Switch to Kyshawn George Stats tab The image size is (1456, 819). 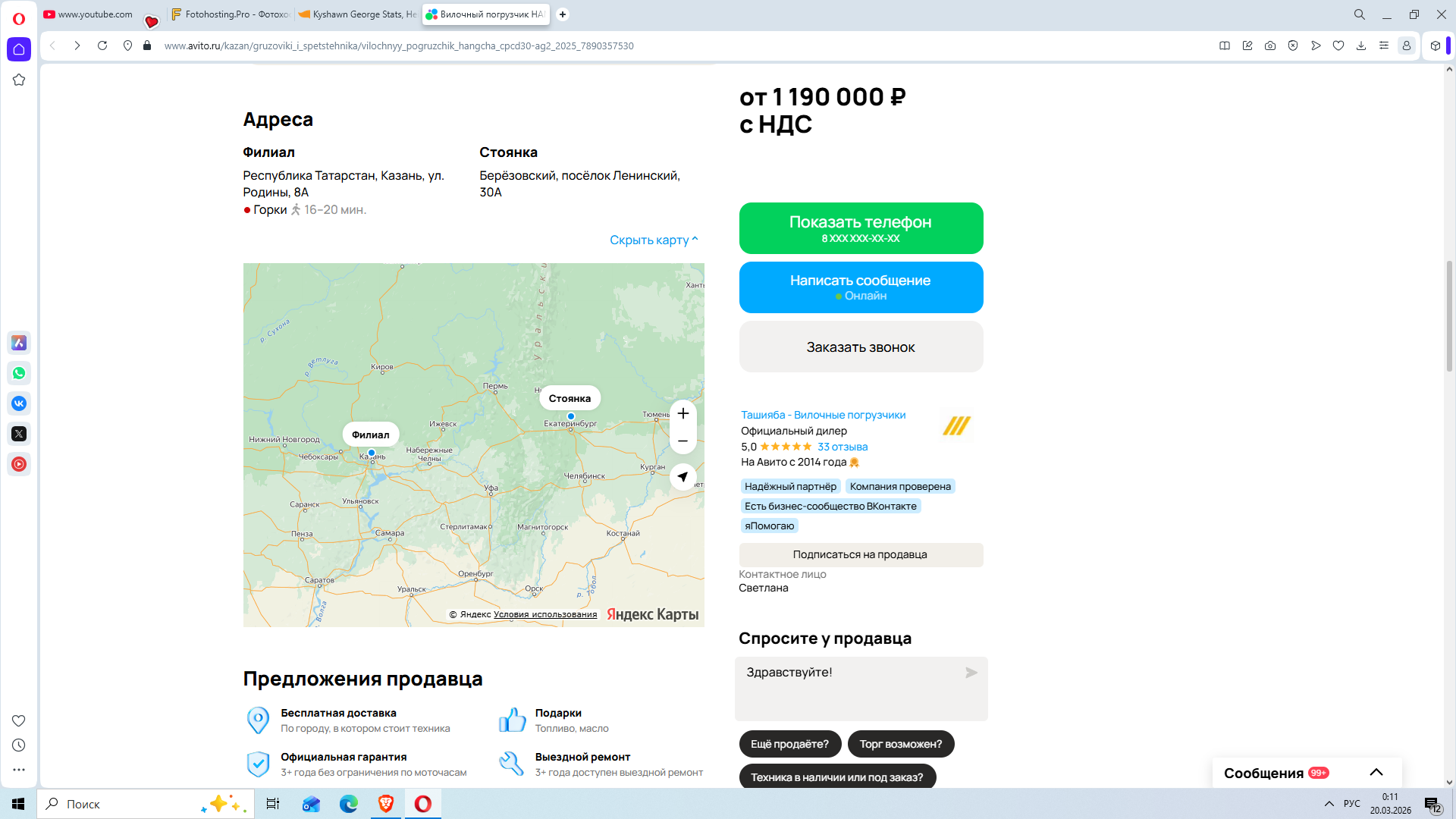tap(357, 14)
